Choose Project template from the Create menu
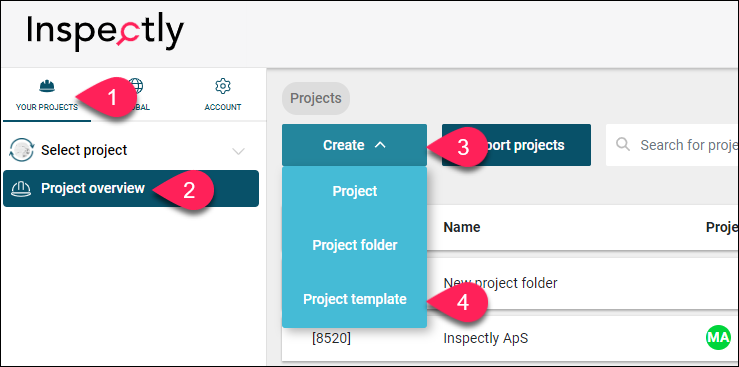739x367 pixels. click(354, 299)
